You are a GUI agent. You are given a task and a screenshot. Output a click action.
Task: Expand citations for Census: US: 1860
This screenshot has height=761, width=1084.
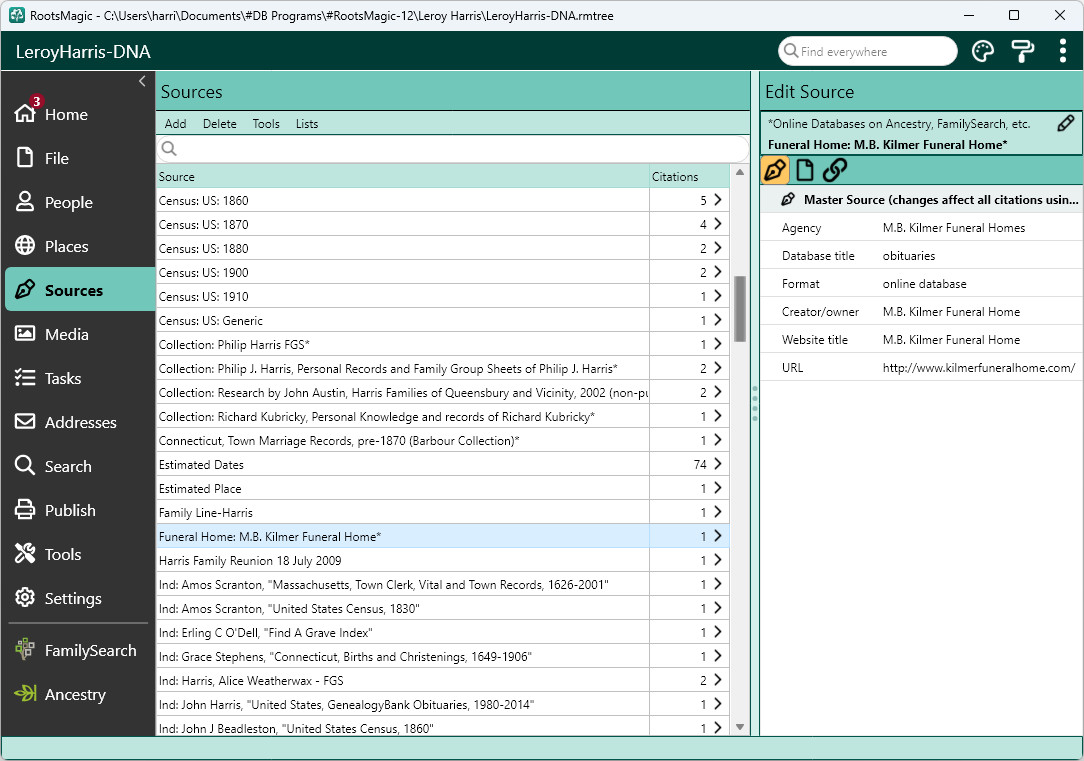point(717,200)
